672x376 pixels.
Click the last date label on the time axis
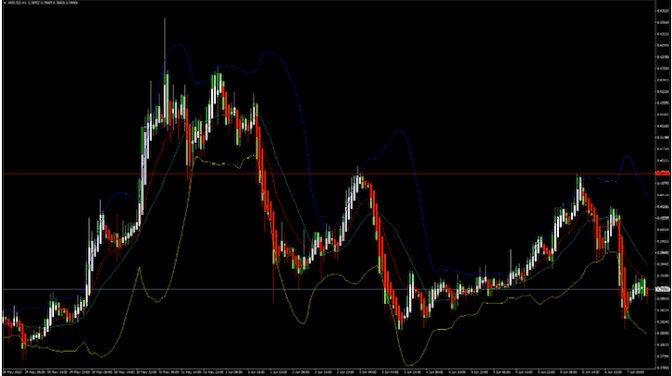pyautogui.click(x=636, y=372)
